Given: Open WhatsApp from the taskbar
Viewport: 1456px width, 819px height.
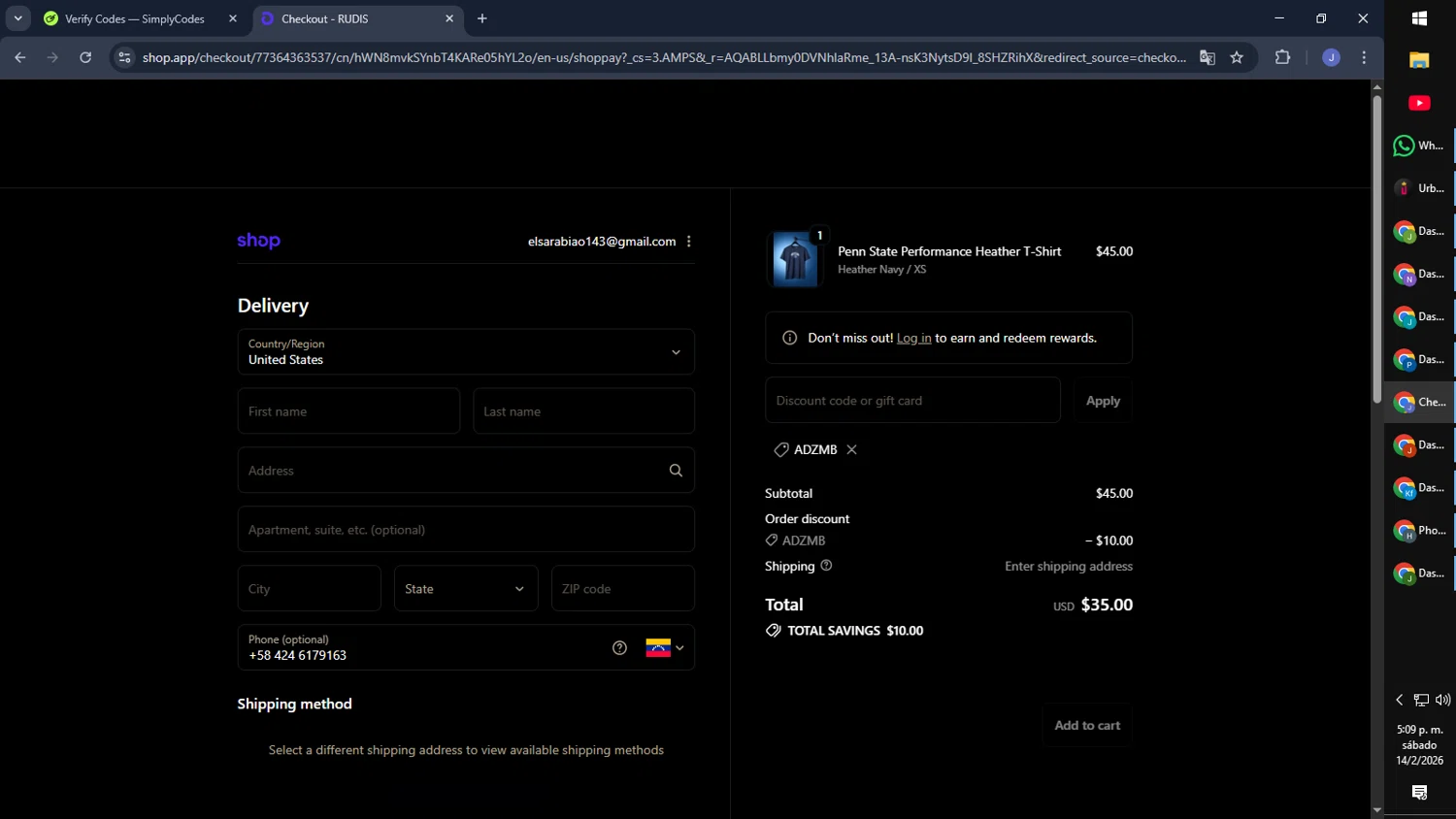Looking at the screenshot, I should click(1419, 146).
